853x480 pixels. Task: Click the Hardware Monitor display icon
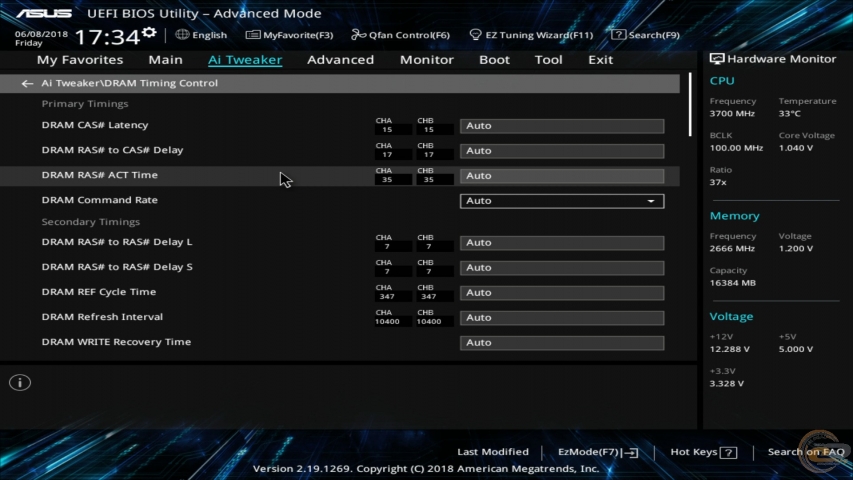(716, 59)
